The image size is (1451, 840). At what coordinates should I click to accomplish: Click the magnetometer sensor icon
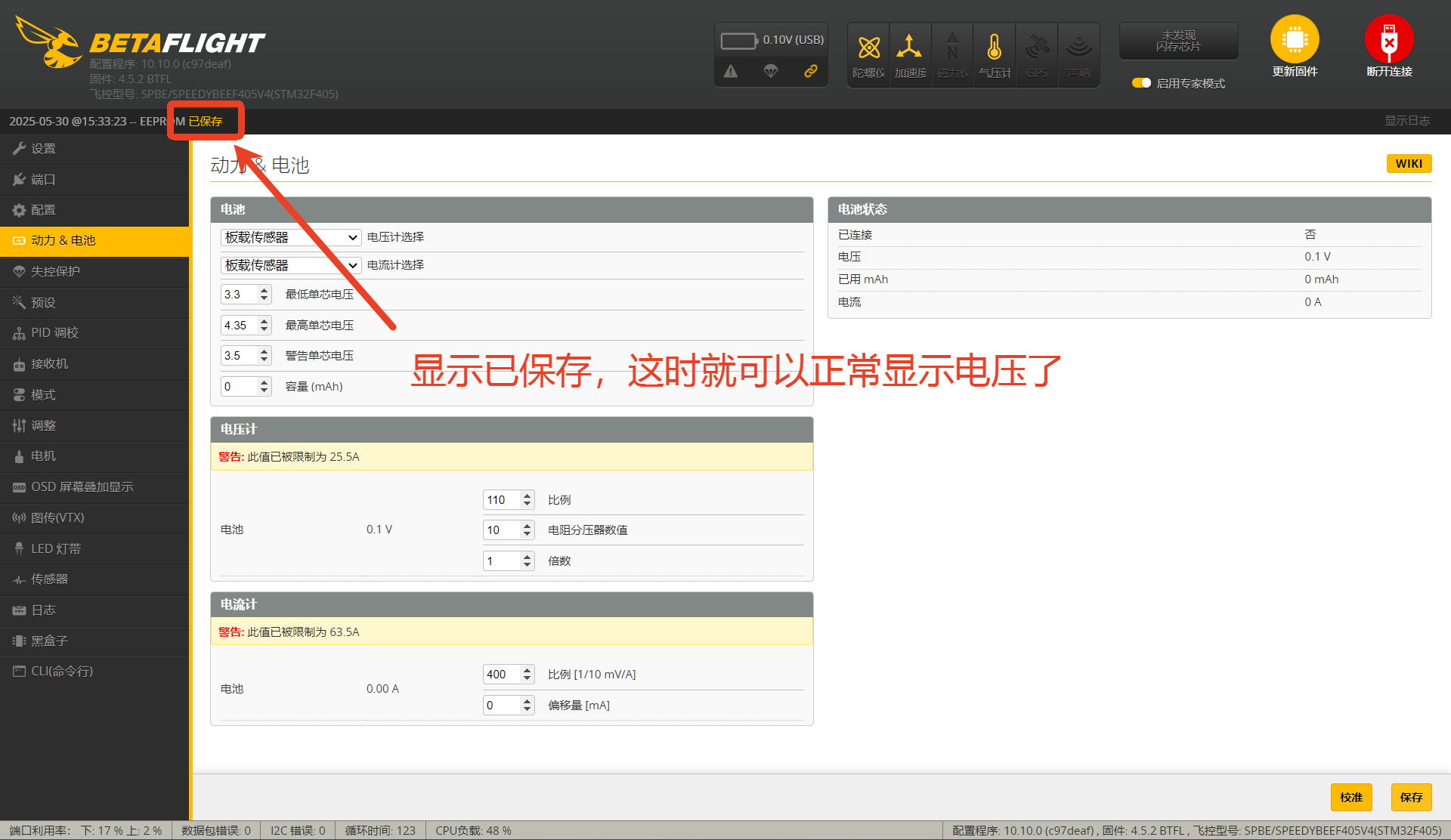[x=952, y=47]
